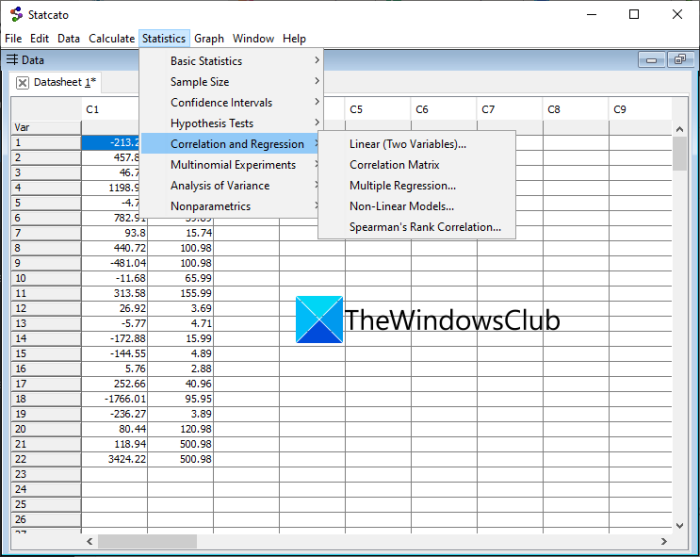
Task: Expand Basic Statistics submenu
Action: (230, 61)
